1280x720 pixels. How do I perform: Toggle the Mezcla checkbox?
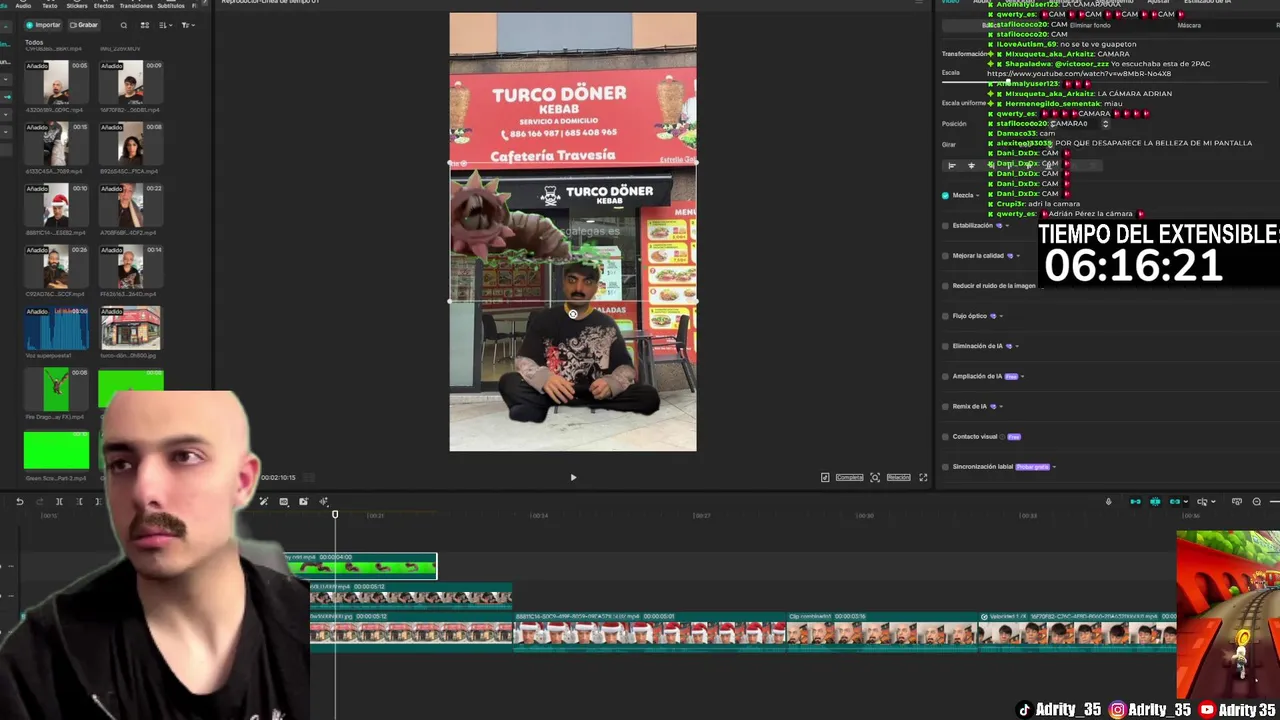[945, 196]
